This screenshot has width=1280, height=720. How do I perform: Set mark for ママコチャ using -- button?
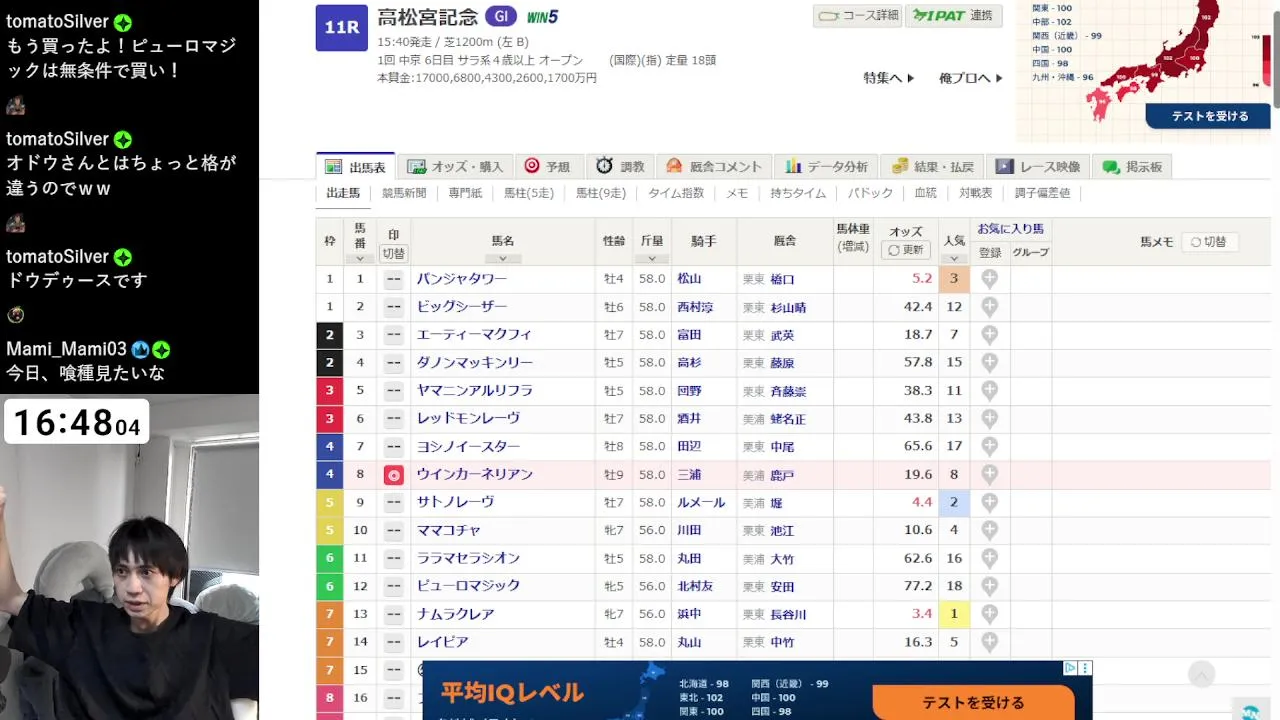[393, 531]
